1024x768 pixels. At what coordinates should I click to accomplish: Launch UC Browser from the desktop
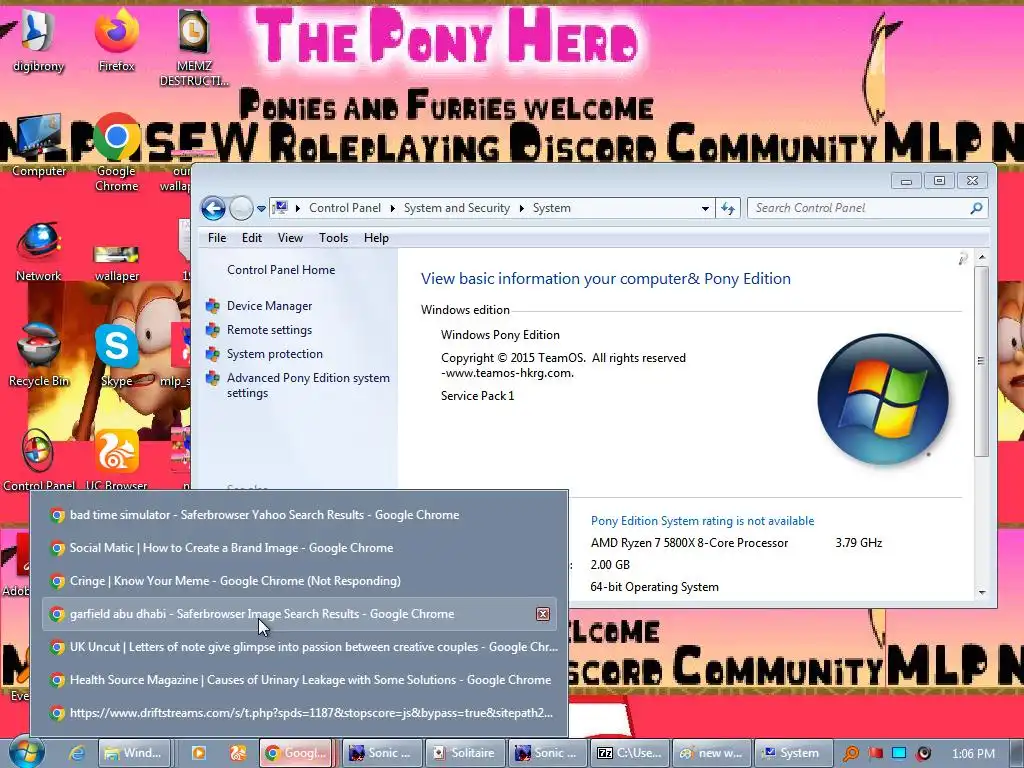(x=116, y=460)
